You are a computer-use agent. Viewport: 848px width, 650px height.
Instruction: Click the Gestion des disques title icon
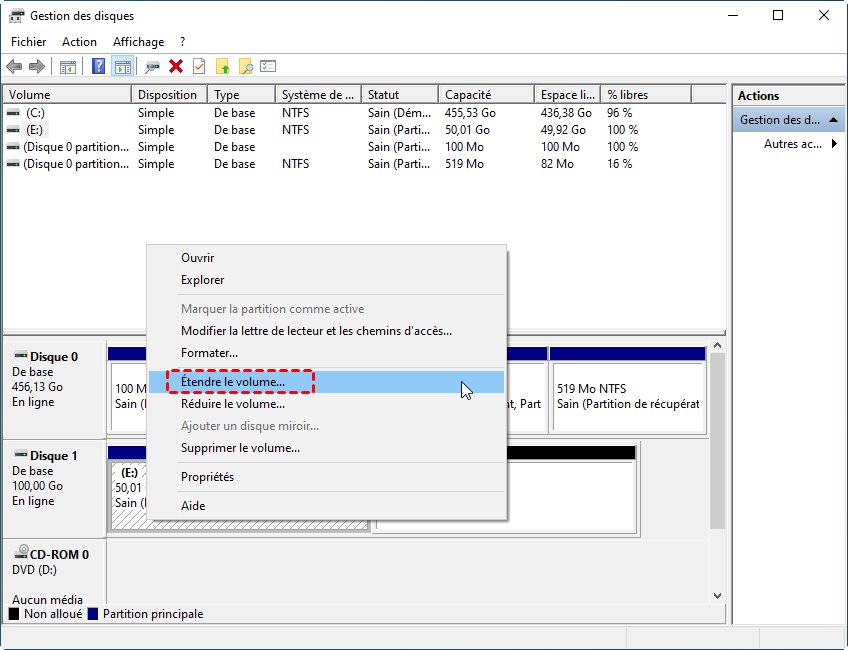click(16, 16)
